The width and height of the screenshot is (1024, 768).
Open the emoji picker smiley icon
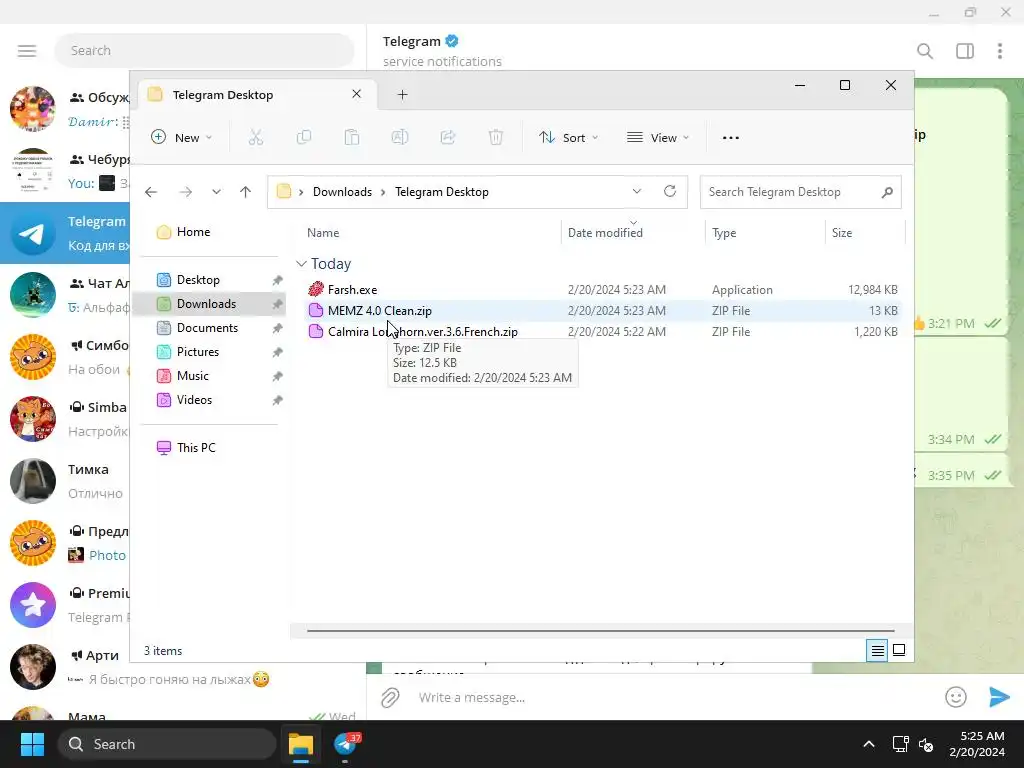coord(955,697)
